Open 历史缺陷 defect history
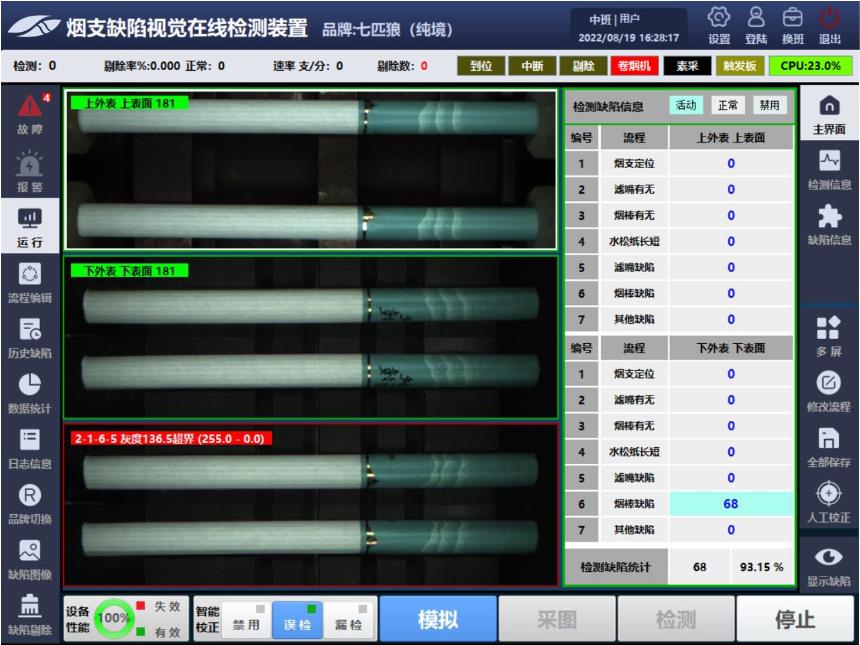This screenshot has height=645, width=860. (30, 337)
